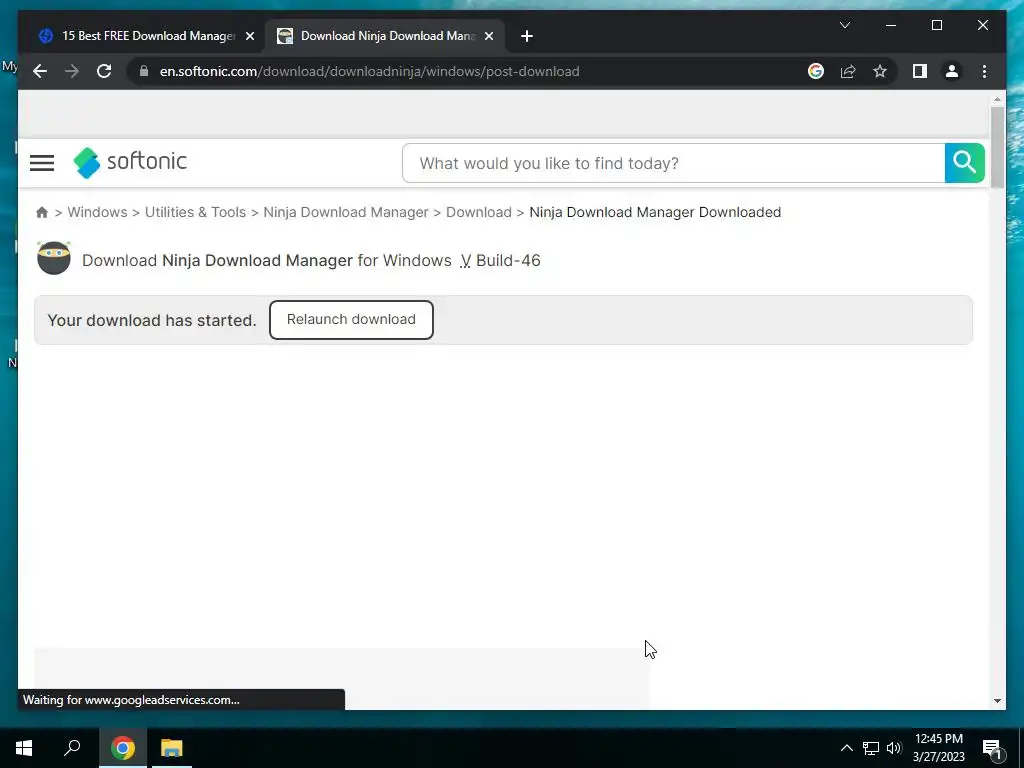Go to the Download breadcrumb link

coord(479,212)
